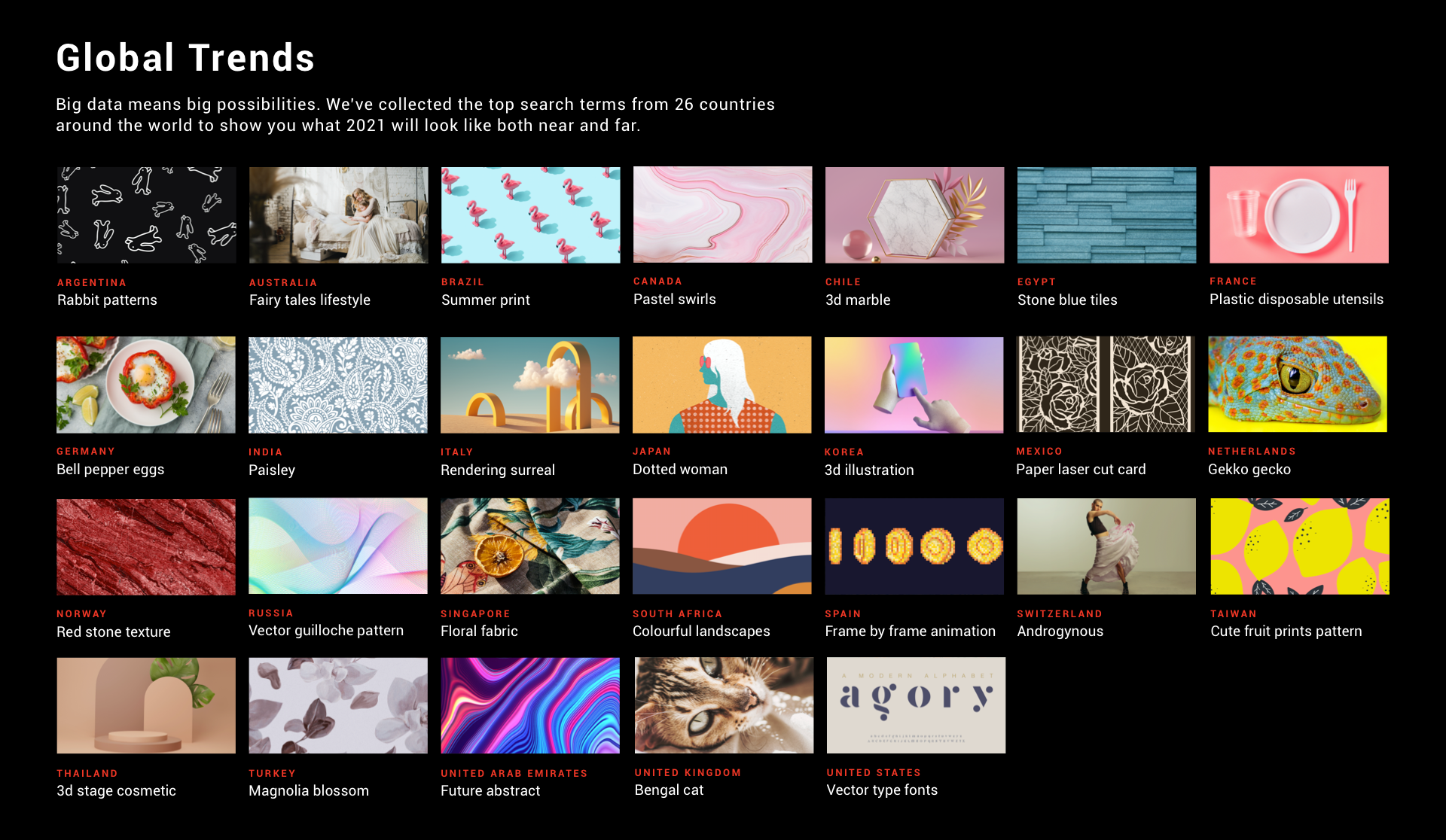Select the France Plastic disposable utensils photo

(1298, 214)
